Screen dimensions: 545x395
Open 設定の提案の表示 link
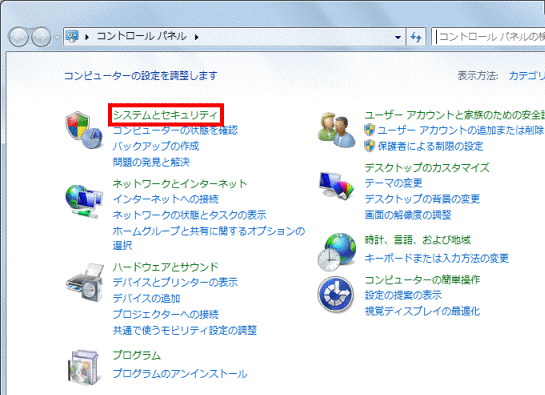(403, 295)
